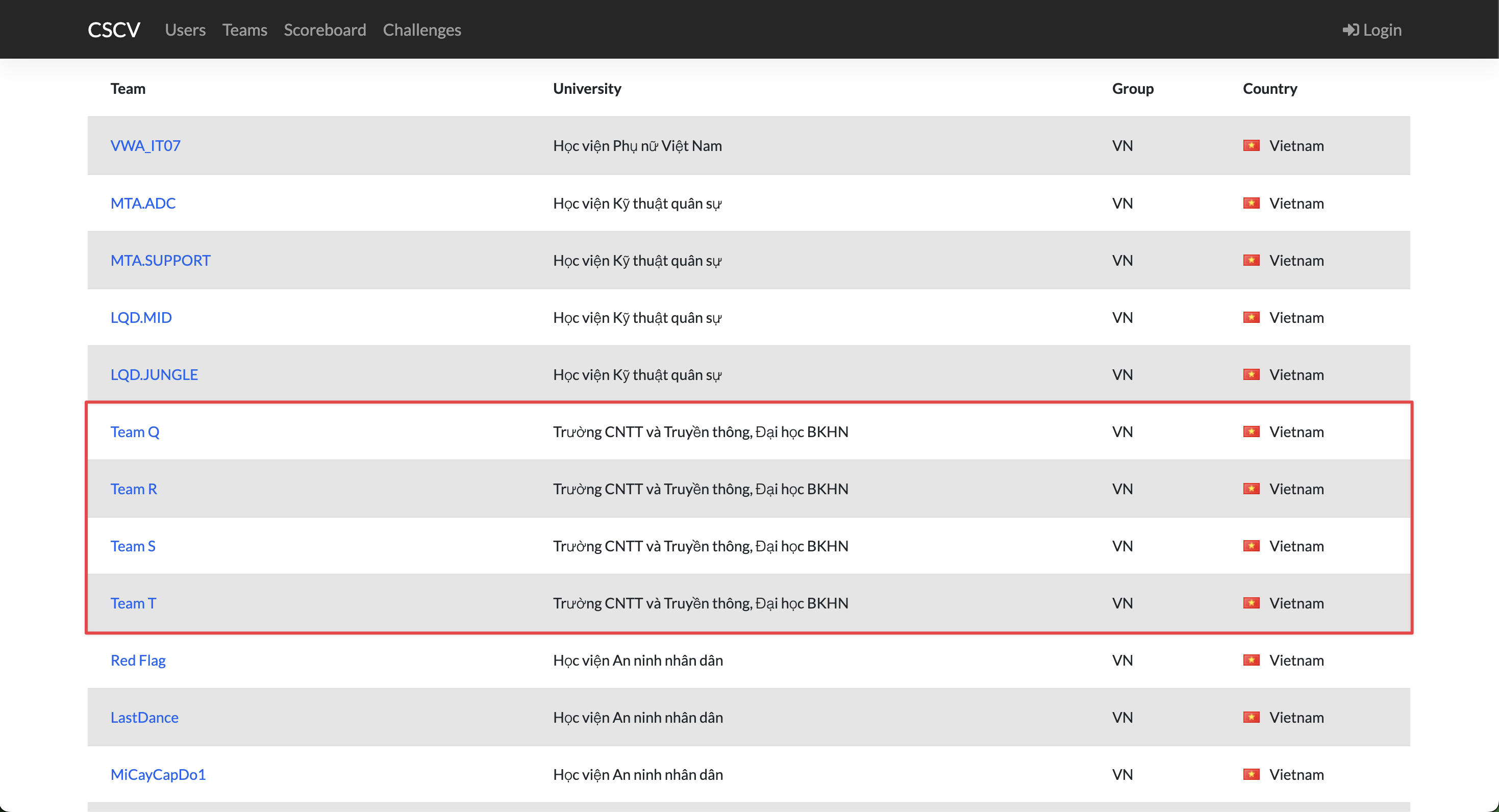Visit the MiCayCapDo1 team page
This screenshot has width=1499, height=812.
pyautogui.click(x=158, y=775)
